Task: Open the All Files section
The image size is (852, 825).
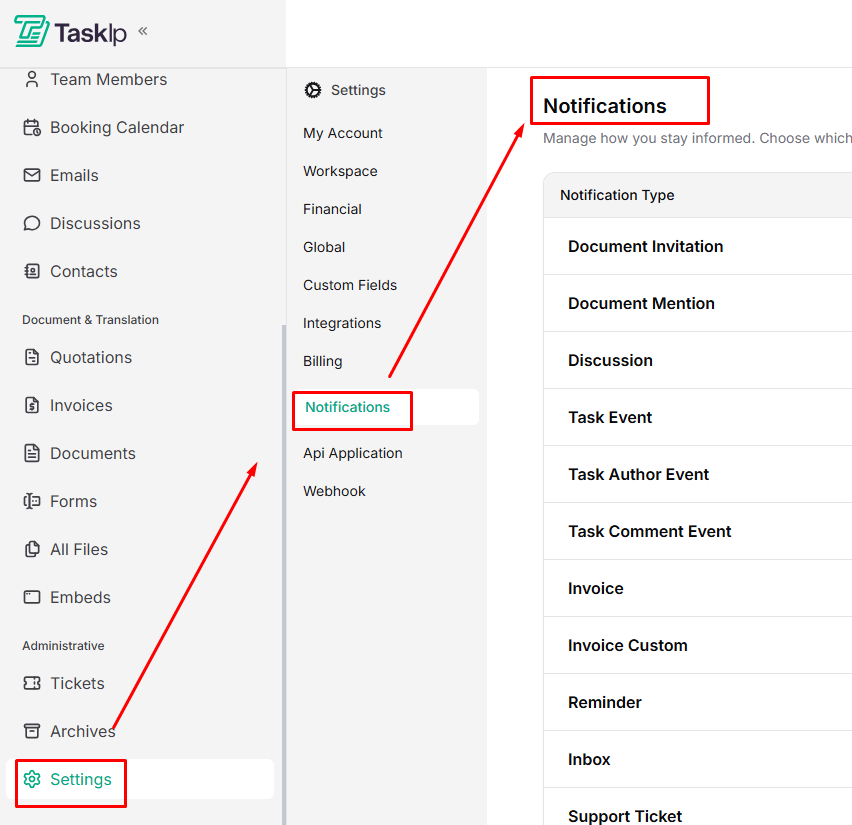Action: (78, 549)
